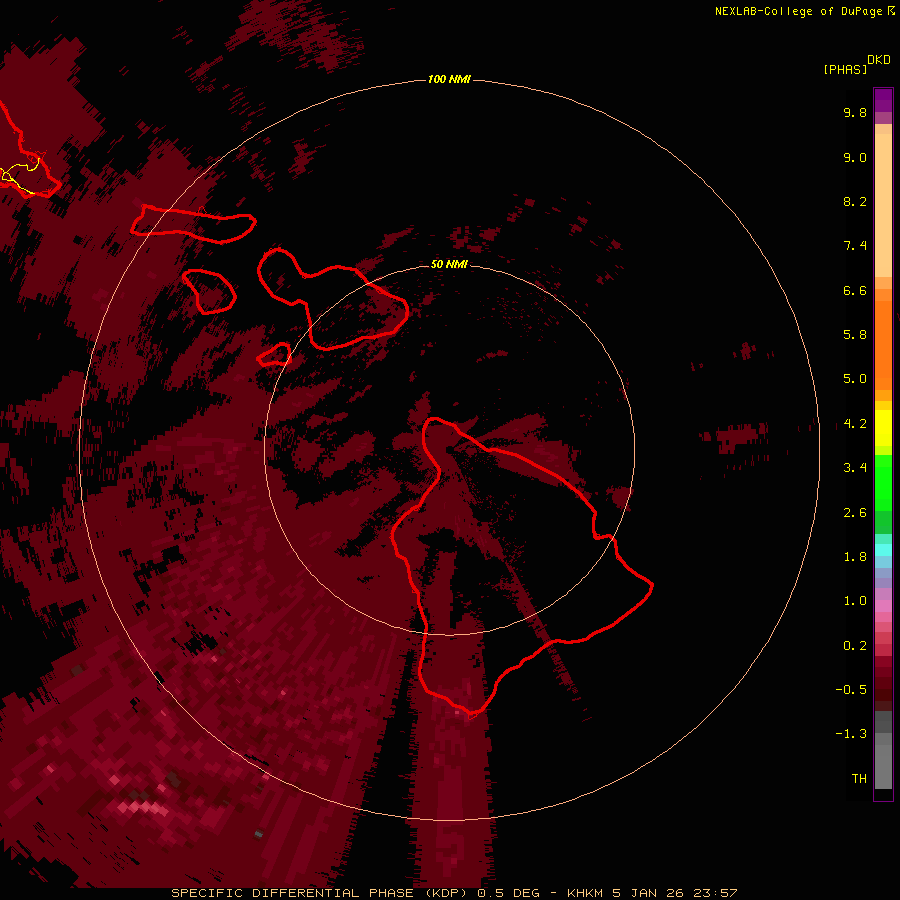Pick the gray TH band on the color bar

(883, 766)
